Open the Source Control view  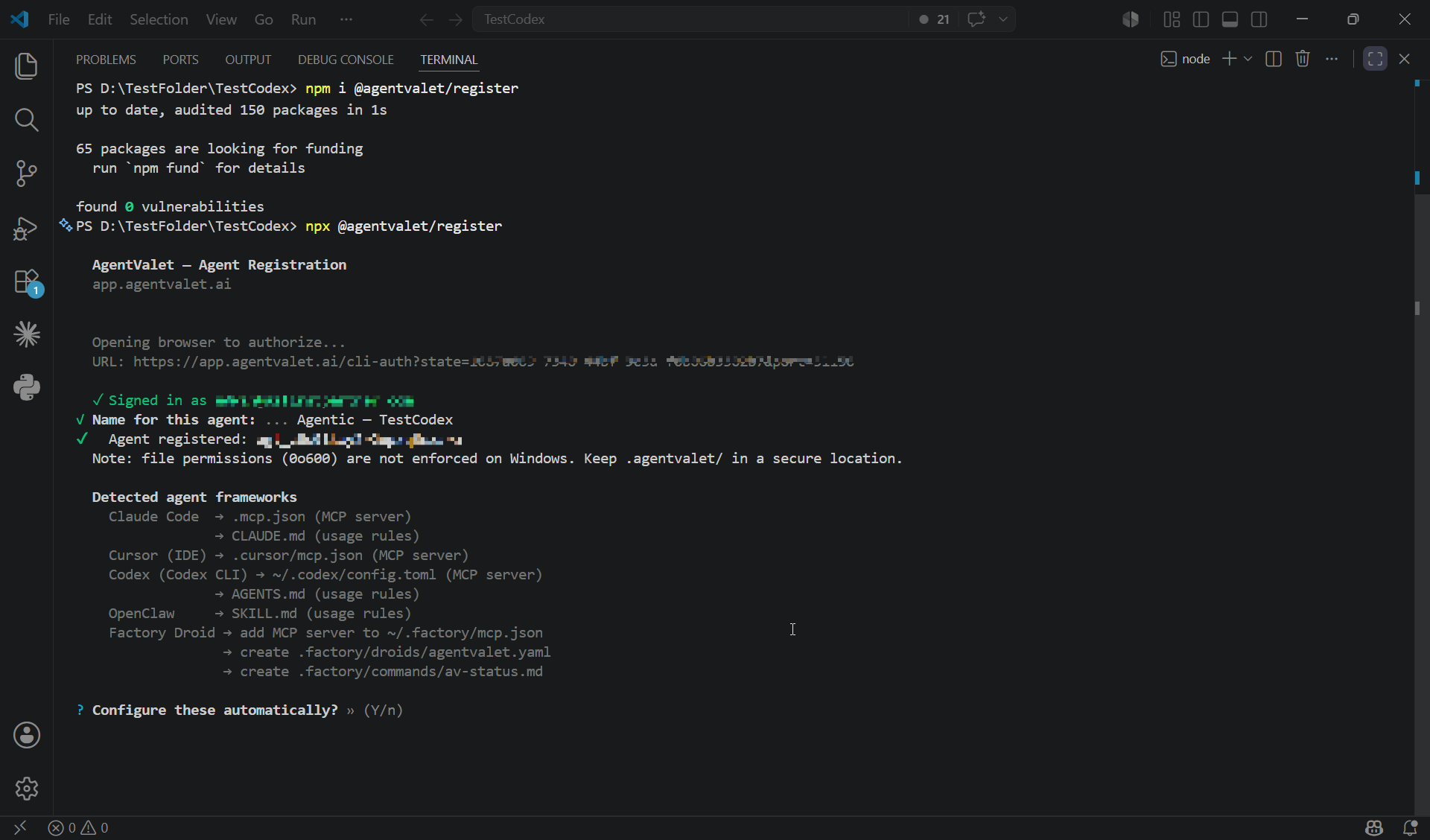click(x=27, y=174)
